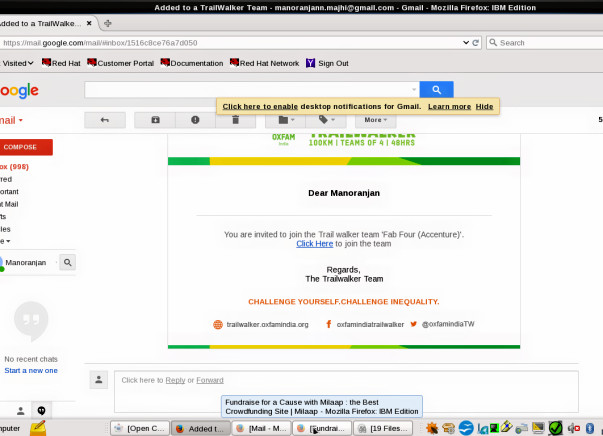Switch to '[Mail - M...' taskbar window
The width and height of the screenshot is (603, 436).
coord(262,428)
